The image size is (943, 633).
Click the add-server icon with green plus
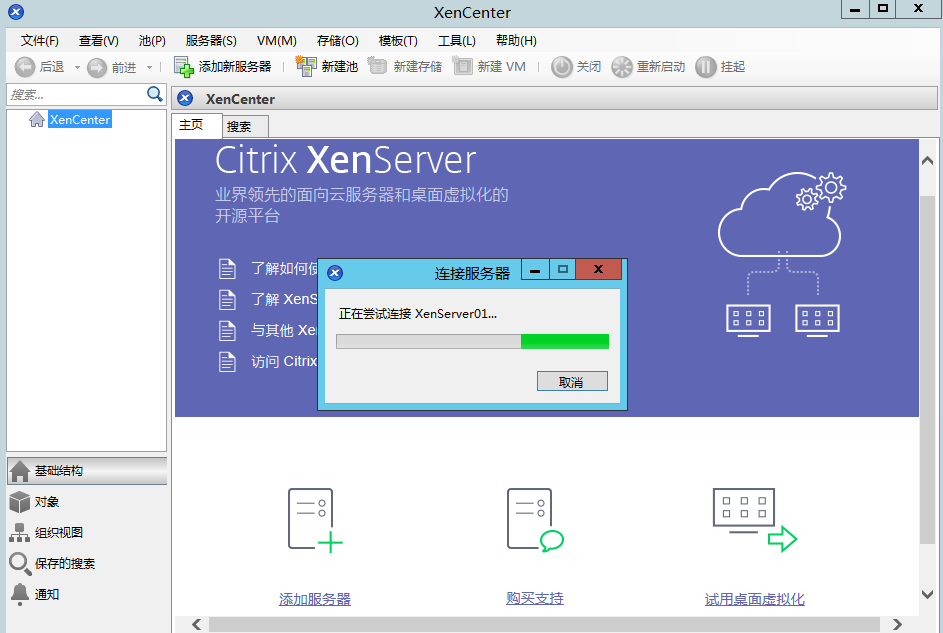[x=315, y=520]
